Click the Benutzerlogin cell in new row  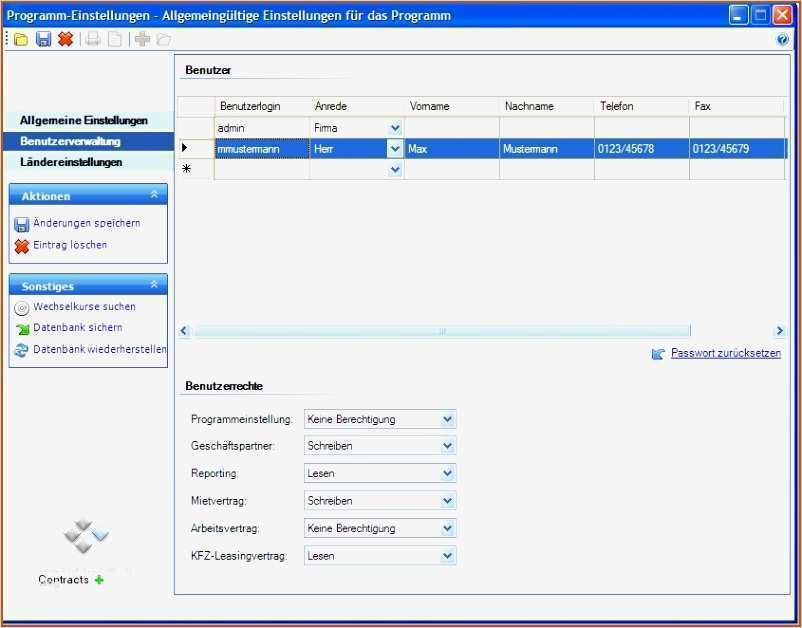tap(261, 170)
